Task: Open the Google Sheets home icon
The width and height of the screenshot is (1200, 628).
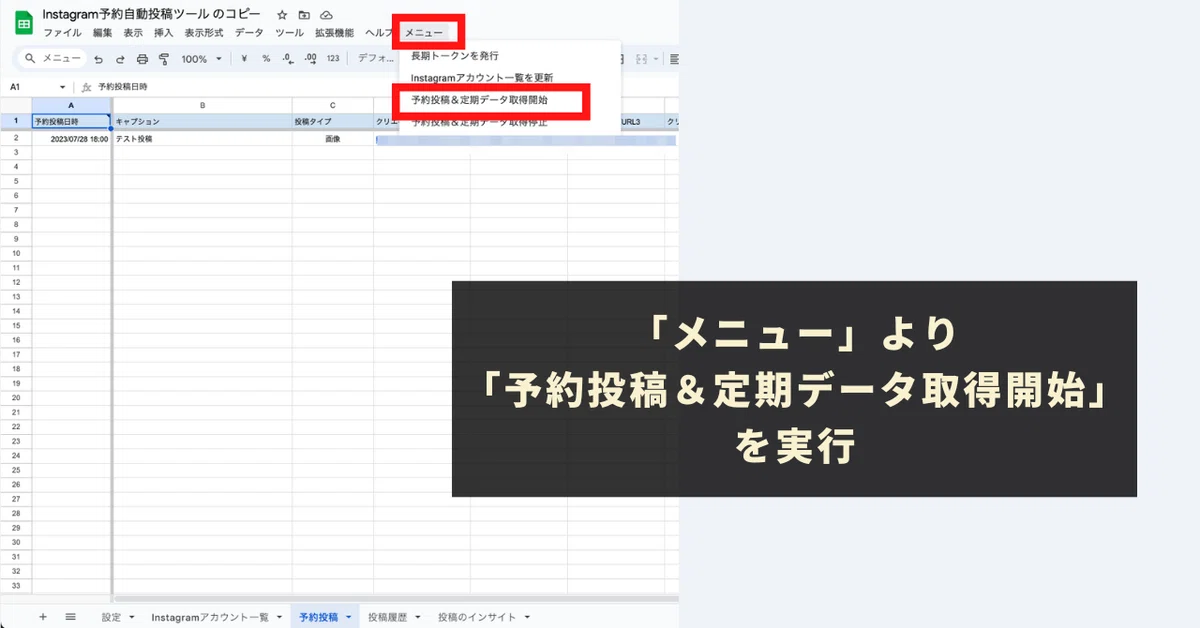Action: coord(23,22)
